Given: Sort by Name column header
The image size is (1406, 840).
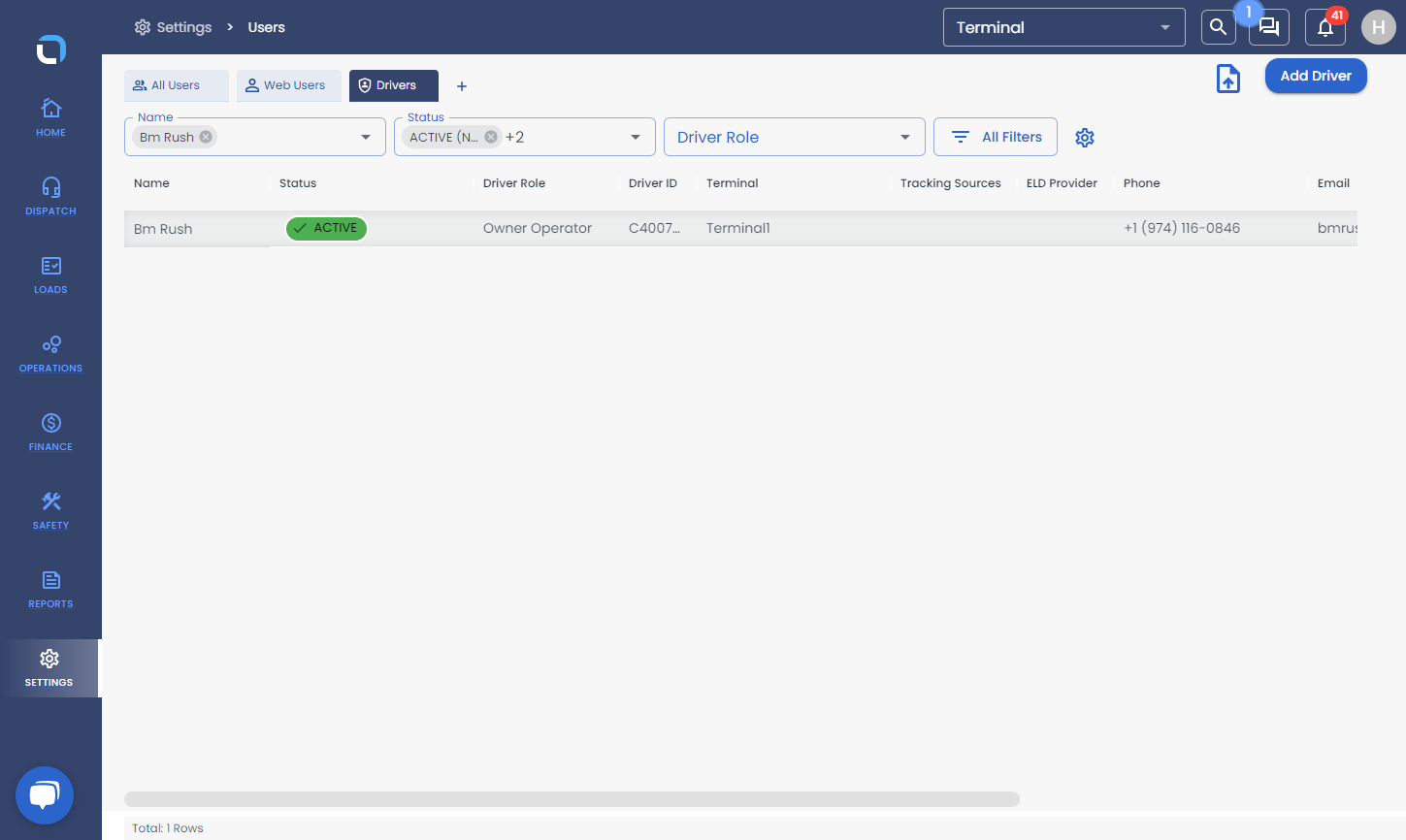Looking at the screenshot, I should point(151,183).
